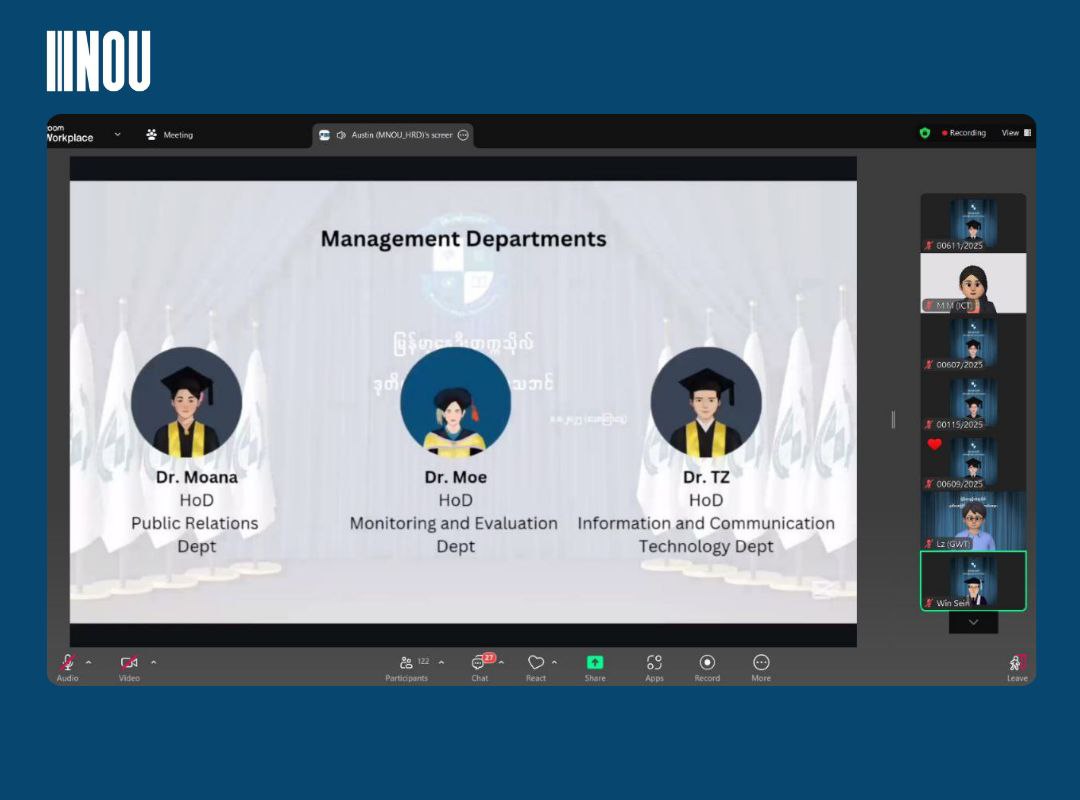Click the Meeting people icon
This screenshot has height=800, width=1080.
[152, 134]
